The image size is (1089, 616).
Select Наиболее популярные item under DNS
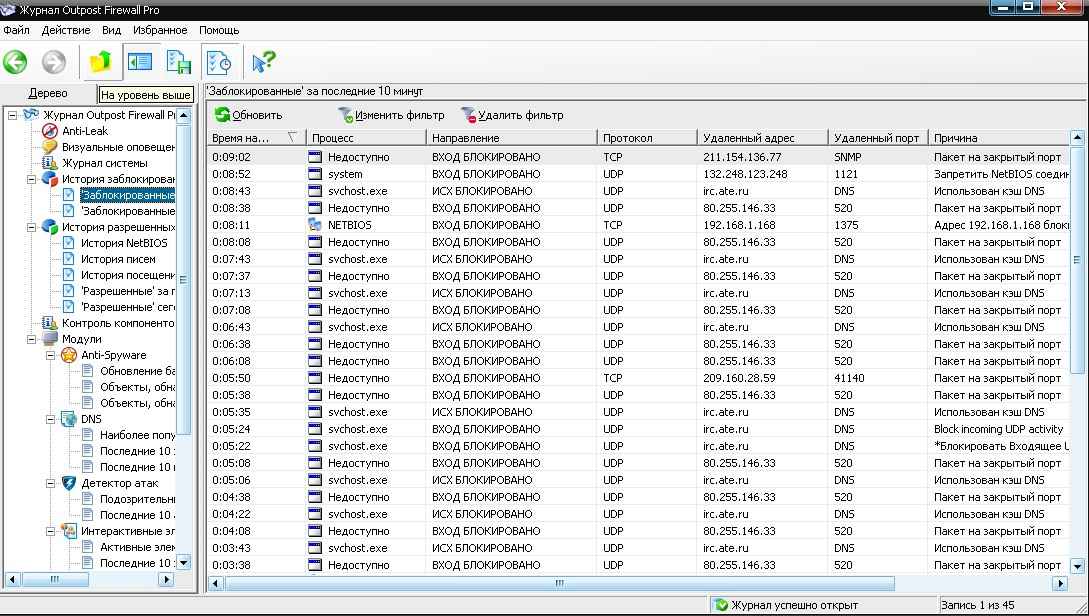tap(138, 435)
